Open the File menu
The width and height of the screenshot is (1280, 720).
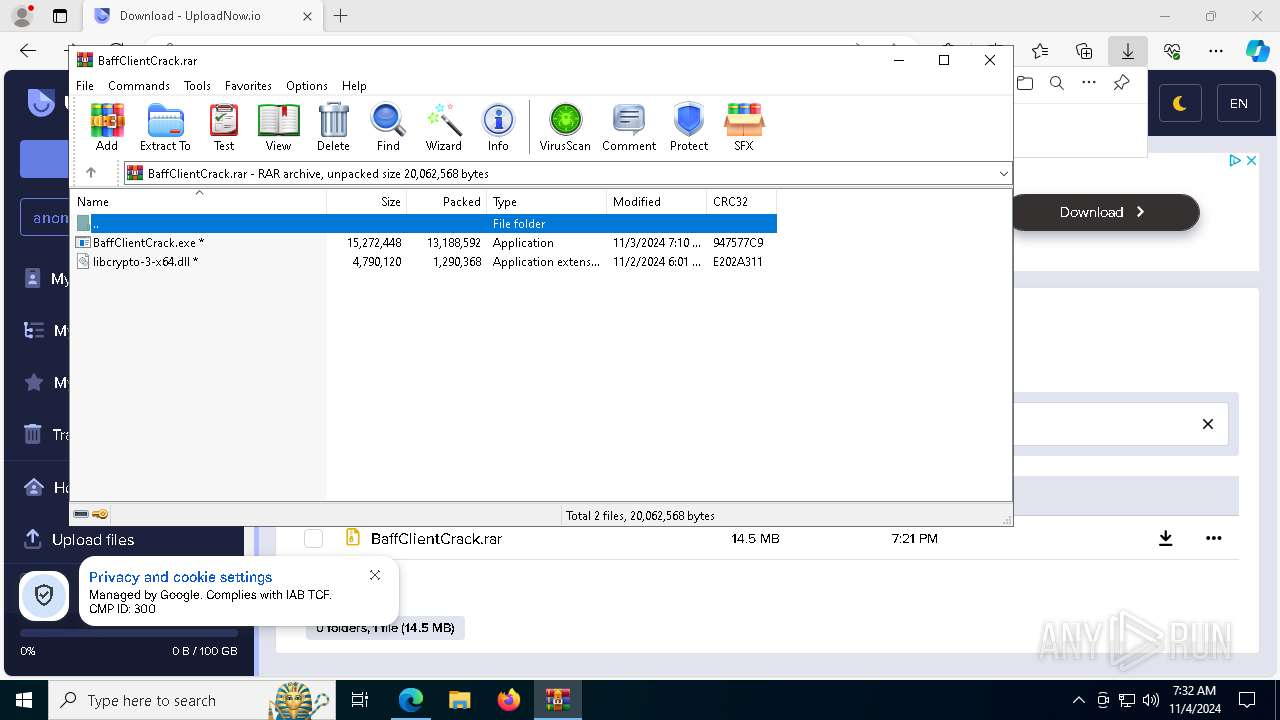pyautogui.click(x=85, y=86)
